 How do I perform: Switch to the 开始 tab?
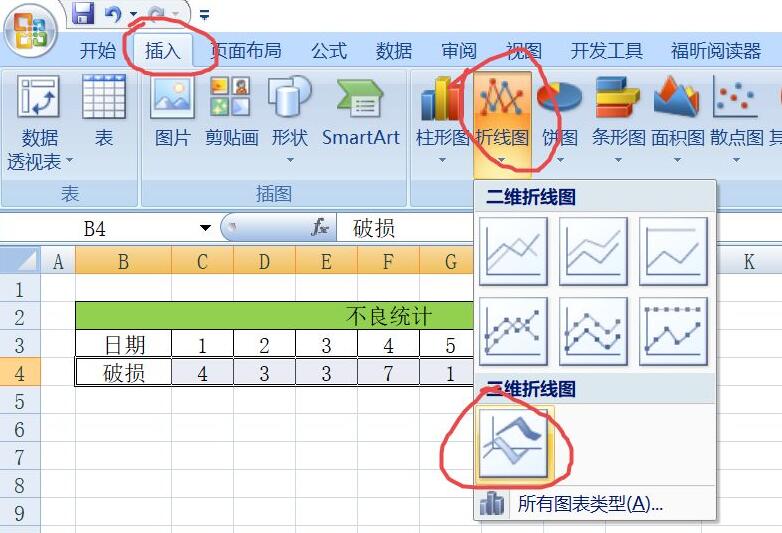[98, 51]
